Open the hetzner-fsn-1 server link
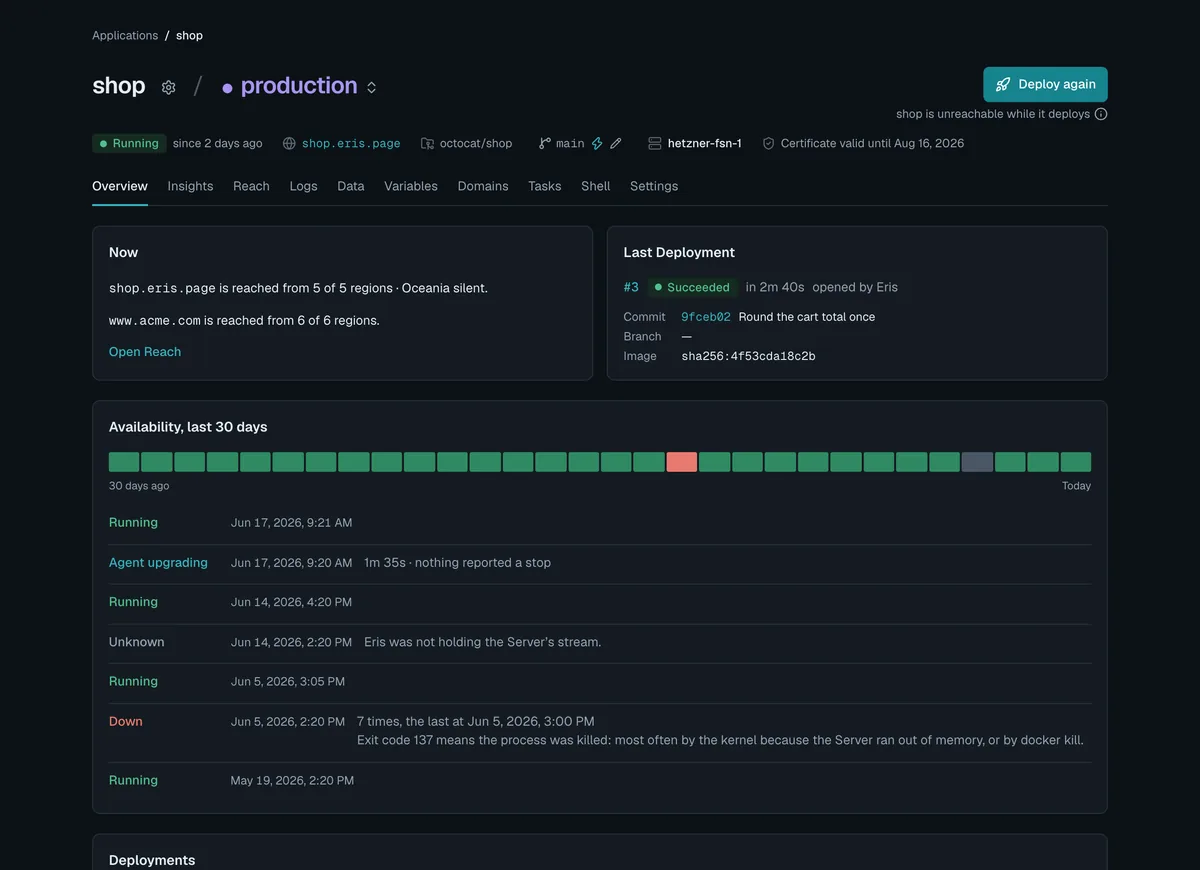Image resolution: width=1200 pixels, height=870 pixels. click(705, 144)
